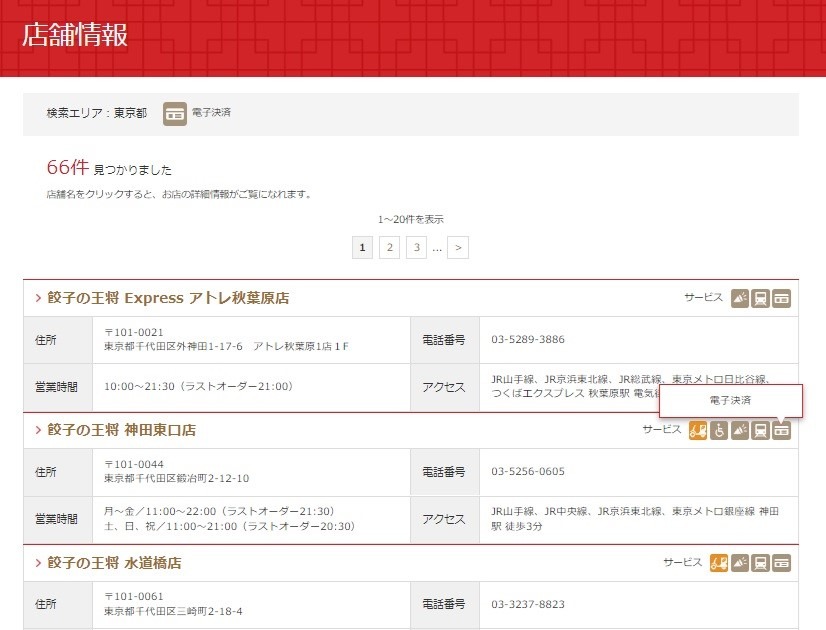
Task: Click orange delivery scooter icon for 神田東口店
Action: click(x=698, y=430)
